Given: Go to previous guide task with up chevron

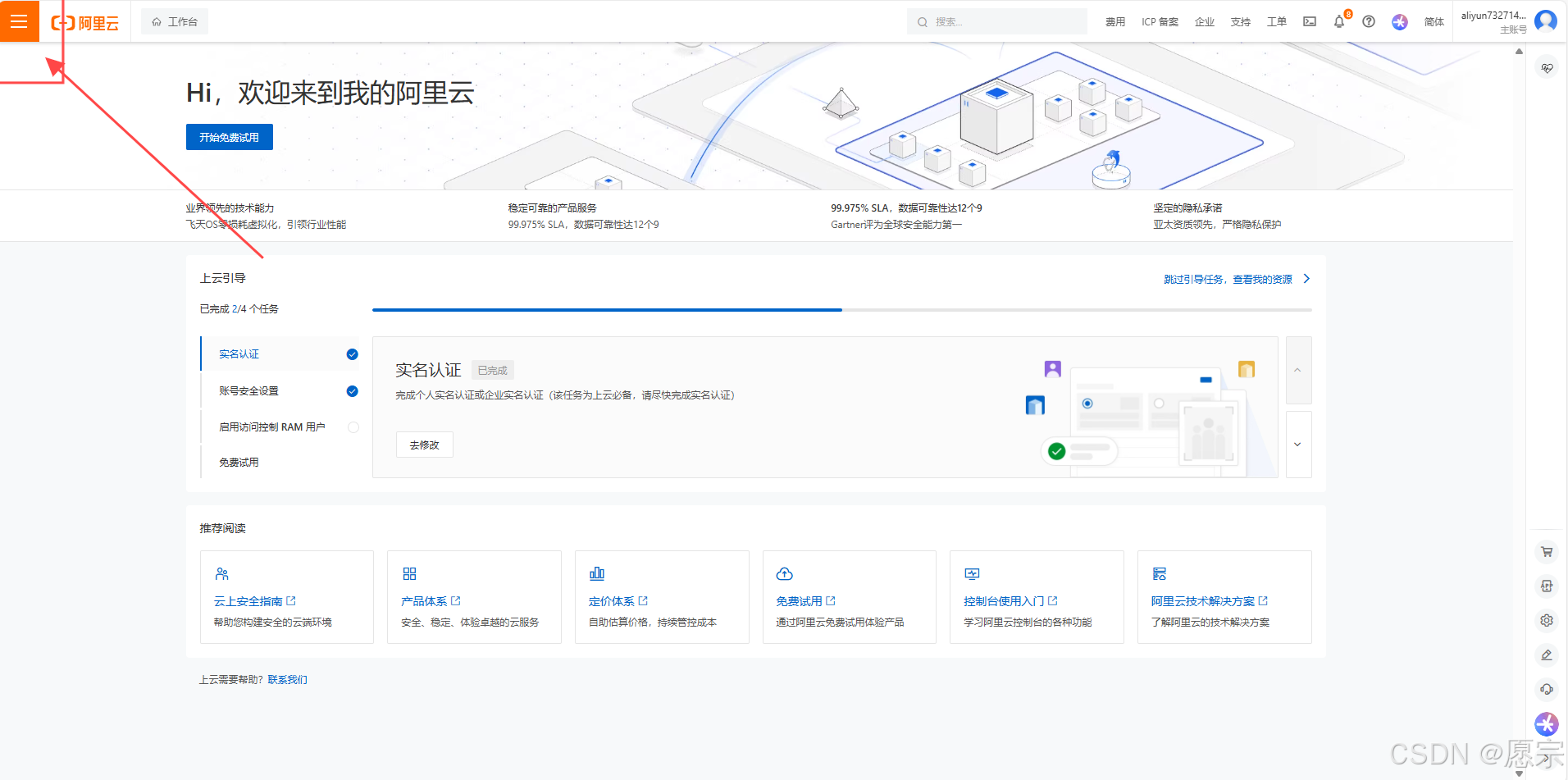Looking at the screenshot, I should point(1298,370).
